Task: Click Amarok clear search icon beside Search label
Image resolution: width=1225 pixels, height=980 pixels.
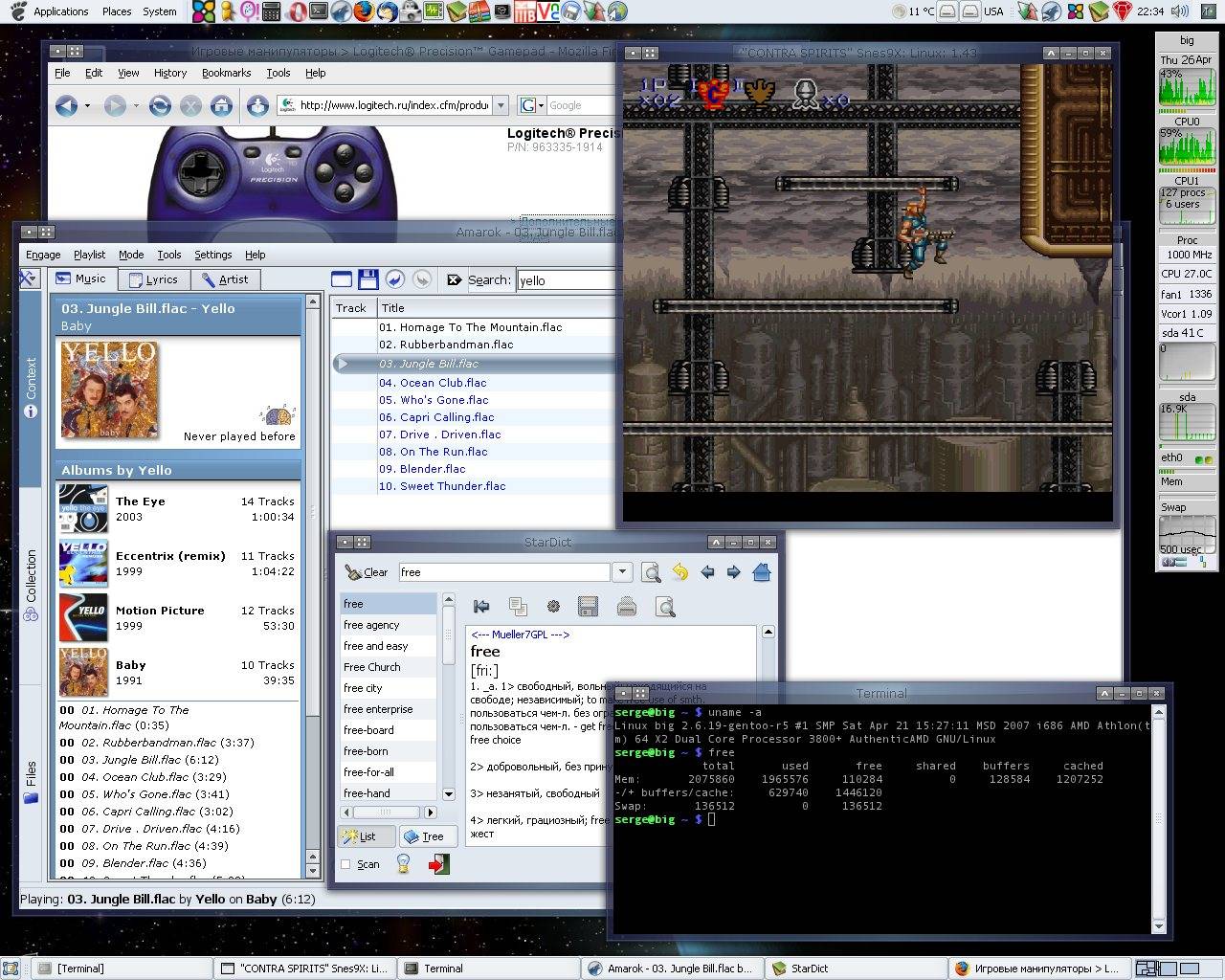Action: pos(455,279)
